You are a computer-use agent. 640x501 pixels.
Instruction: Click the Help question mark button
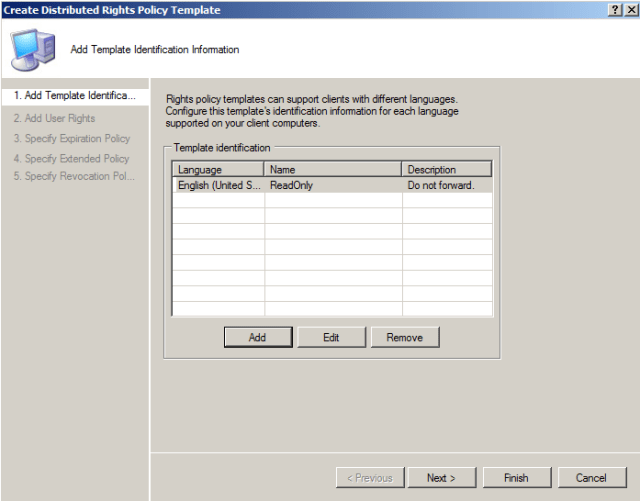click(613, 9)
